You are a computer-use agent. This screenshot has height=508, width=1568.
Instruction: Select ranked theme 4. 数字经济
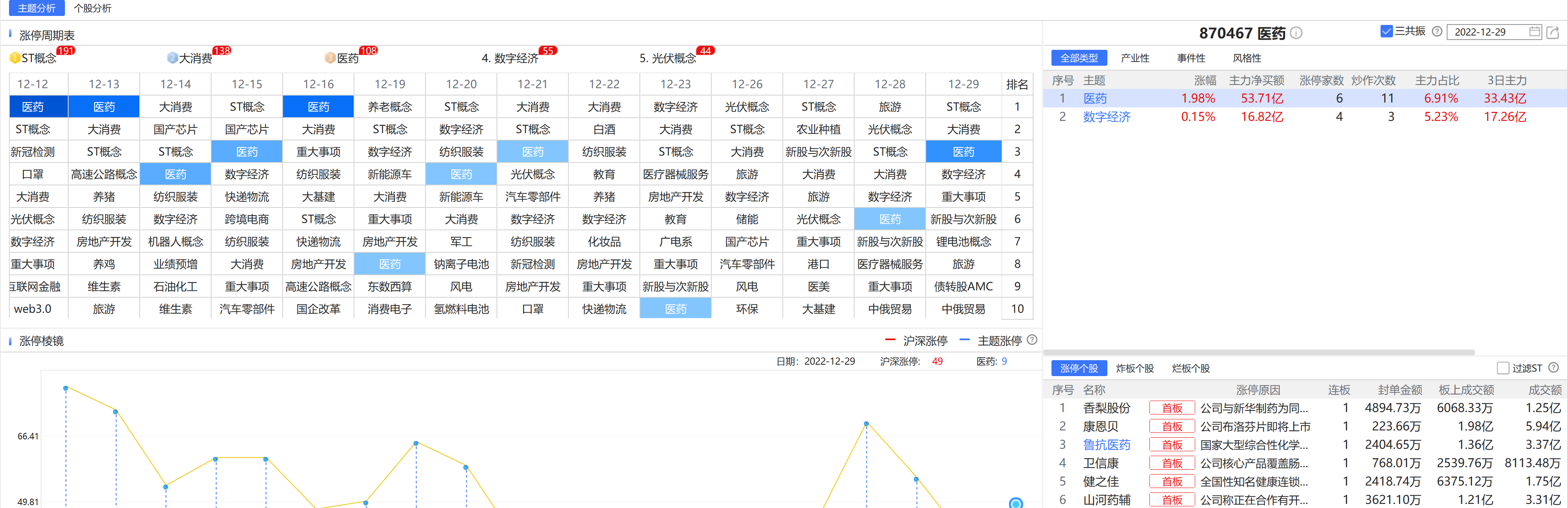point(510,58)
